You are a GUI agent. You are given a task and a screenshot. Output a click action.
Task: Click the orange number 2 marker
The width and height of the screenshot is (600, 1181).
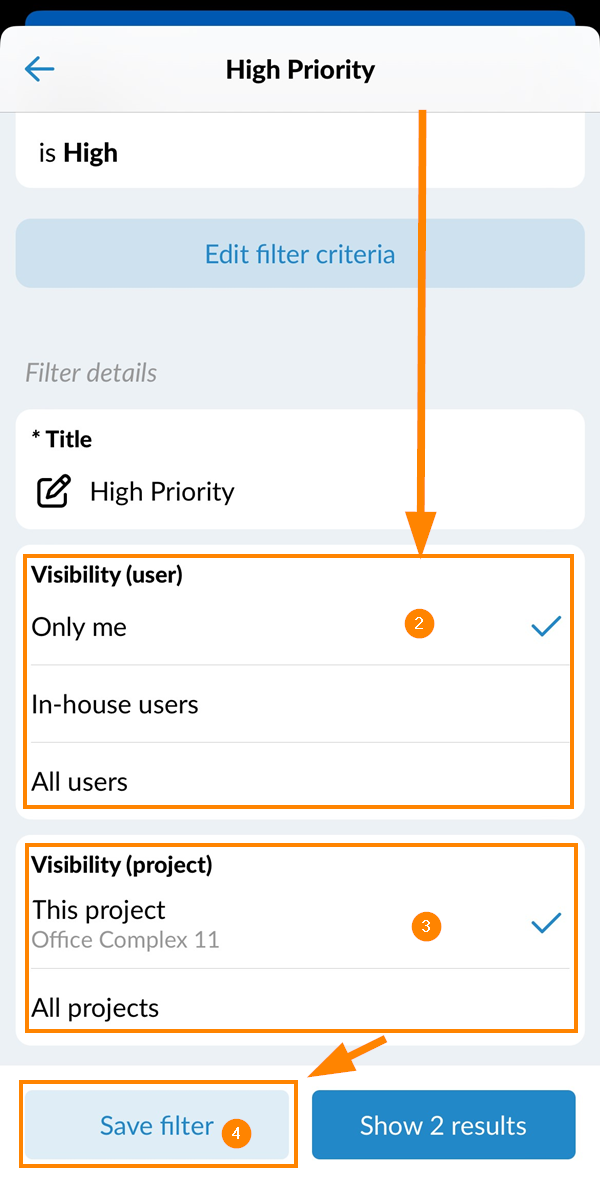pyautogui.click(x=419, y=624)
